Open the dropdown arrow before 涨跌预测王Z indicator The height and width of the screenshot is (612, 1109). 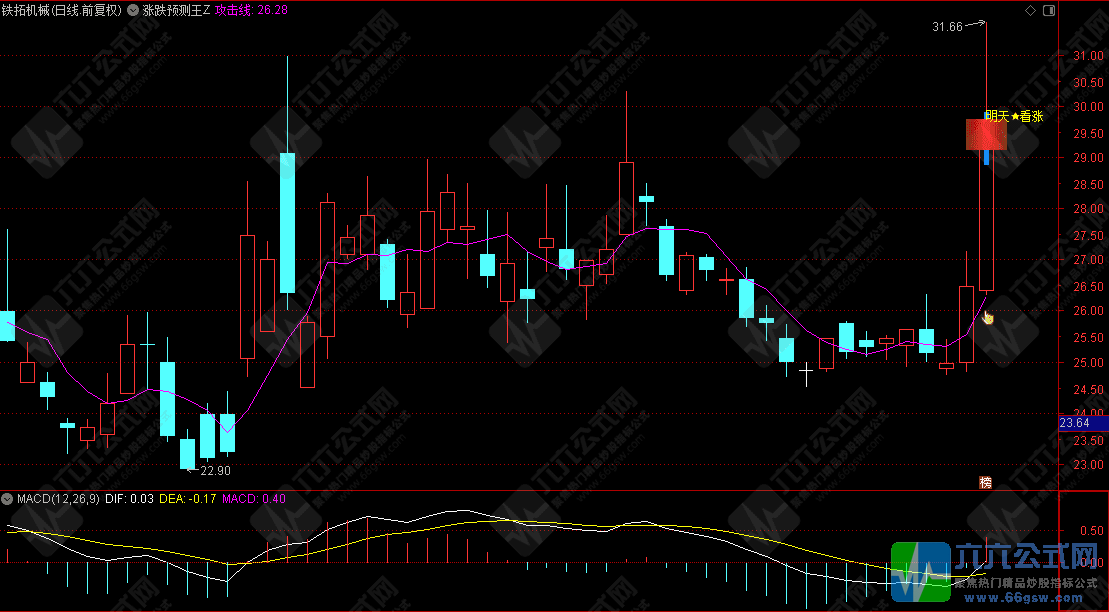click(133, 10)
